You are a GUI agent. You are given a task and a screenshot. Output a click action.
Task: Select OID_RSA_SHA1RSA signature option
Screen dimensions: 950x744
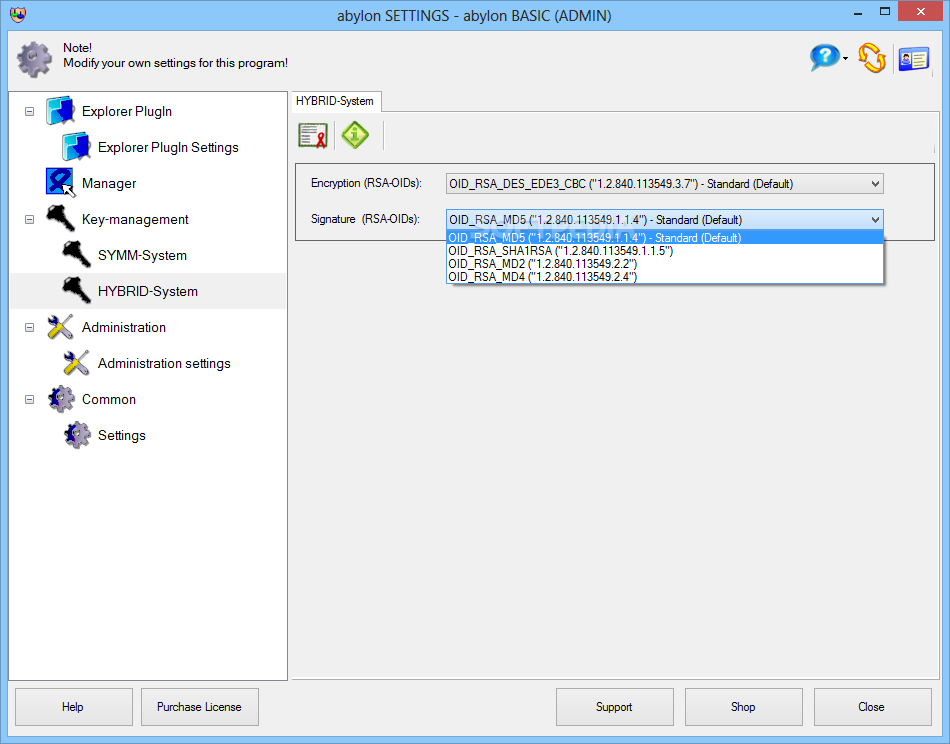(665, 251)
